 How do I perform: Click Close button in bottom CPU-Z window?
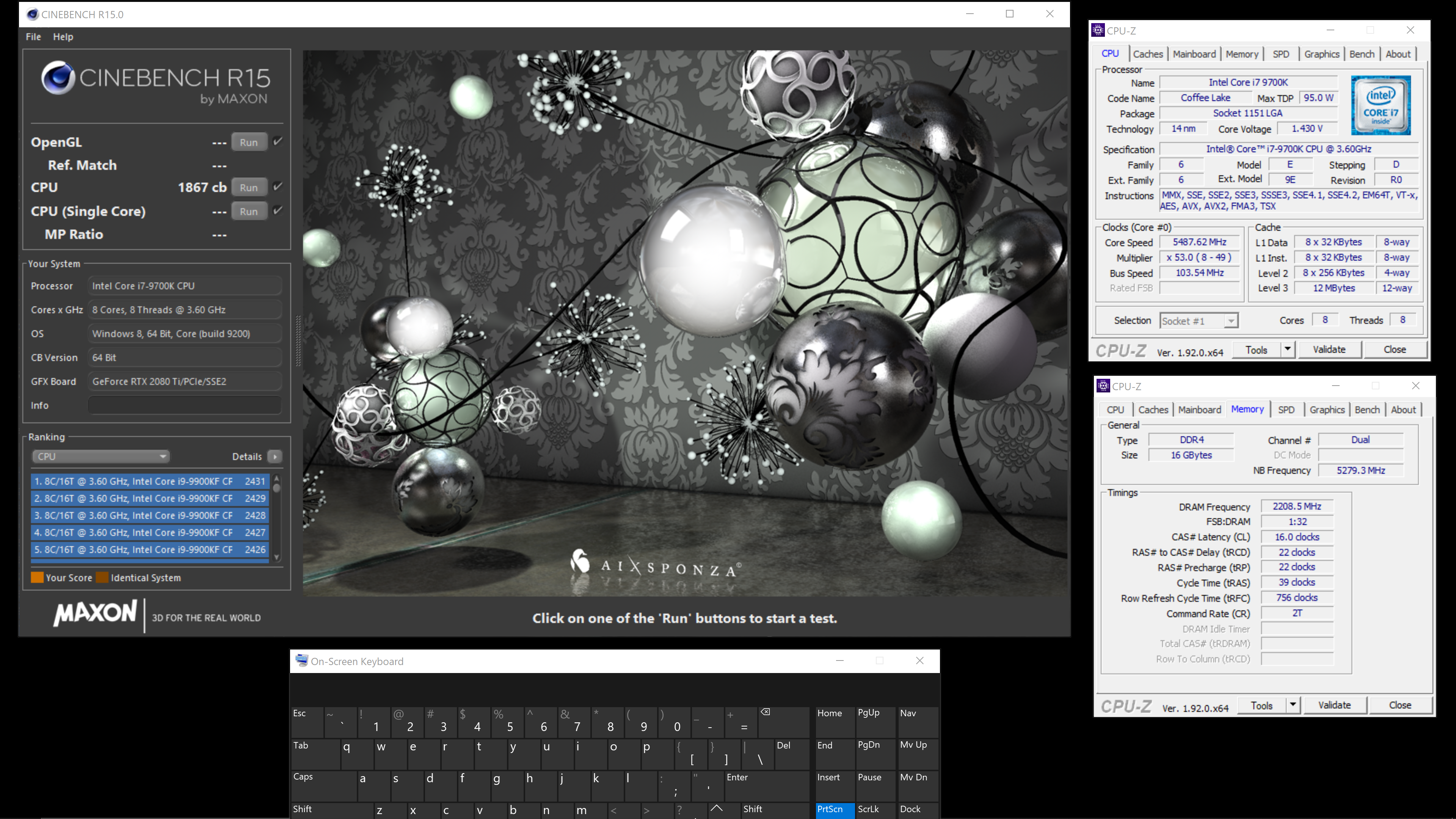1400,705
